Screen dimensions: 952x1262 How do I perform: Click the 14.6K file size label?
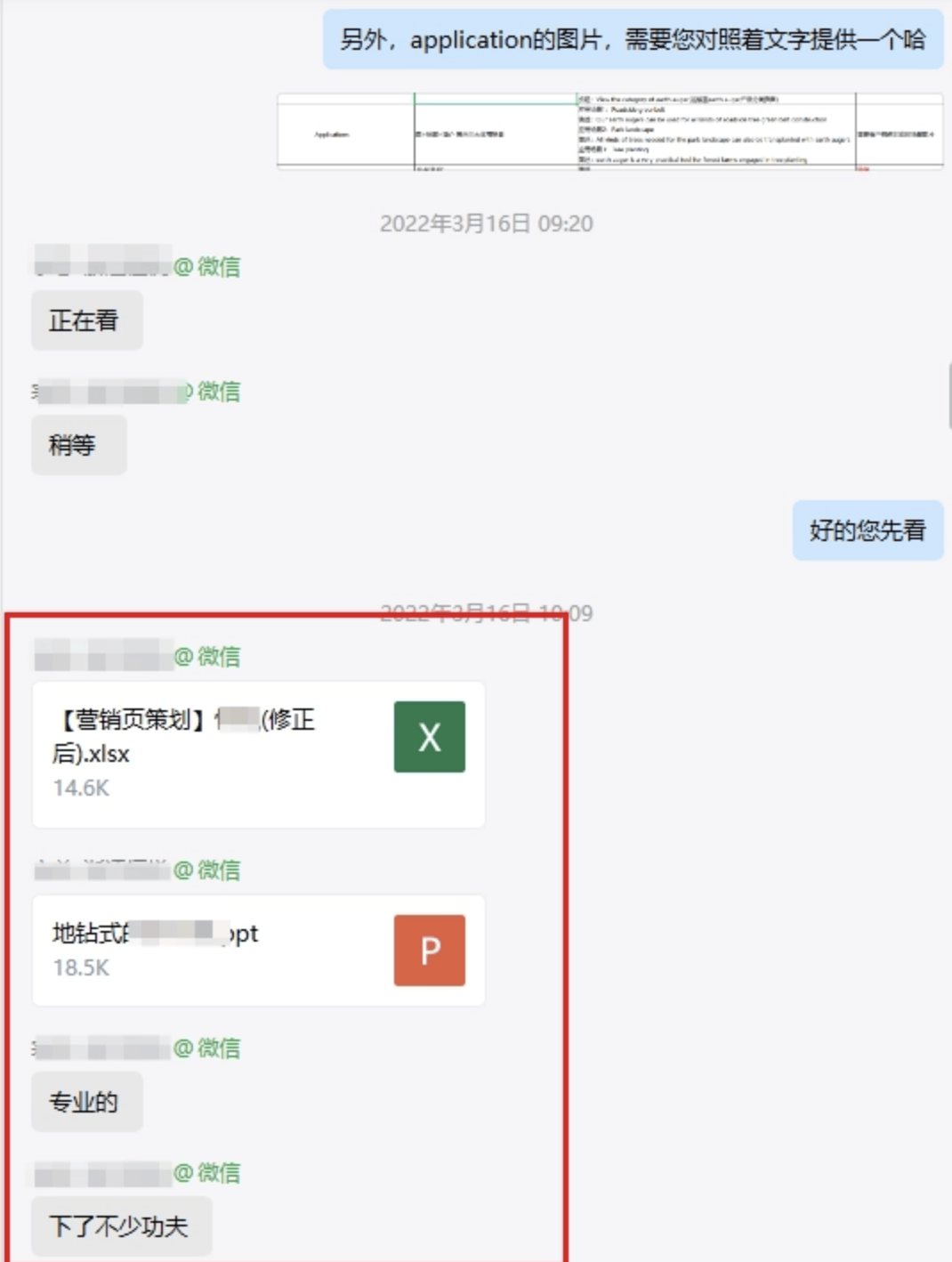click(x=81, y=788)
